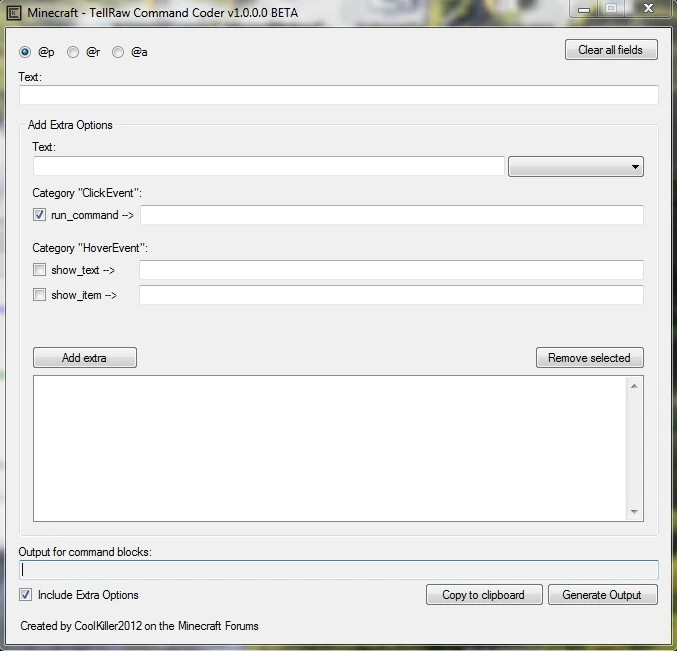Click the Copy to clipboard button
This screenshot has height=651, width=677.
484,595
